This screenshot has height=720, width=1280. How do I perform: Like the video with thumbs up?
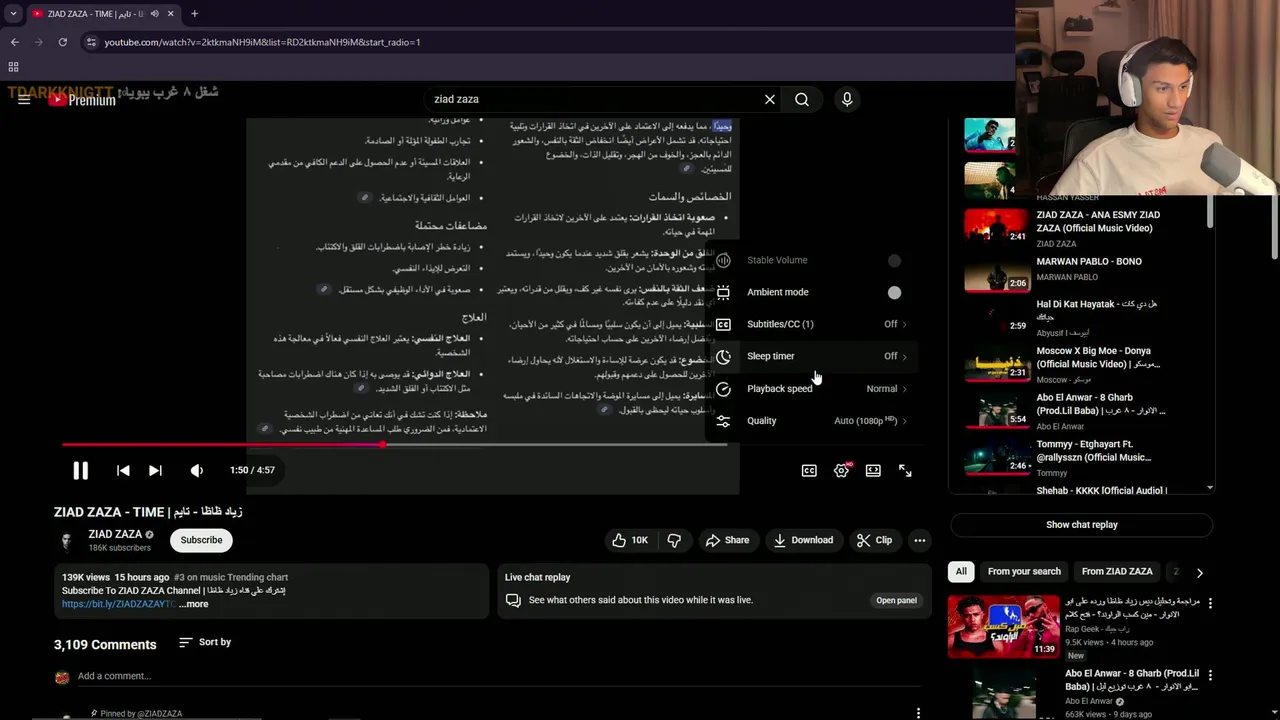(x=630, y=540)
